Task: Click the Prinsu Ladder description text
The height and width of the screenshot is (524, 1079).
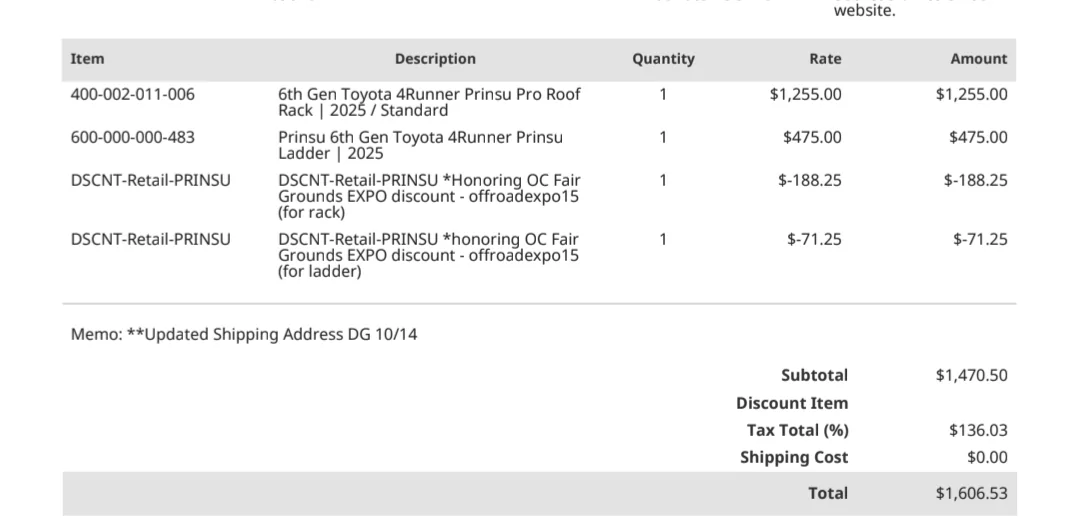Action: 420,145
